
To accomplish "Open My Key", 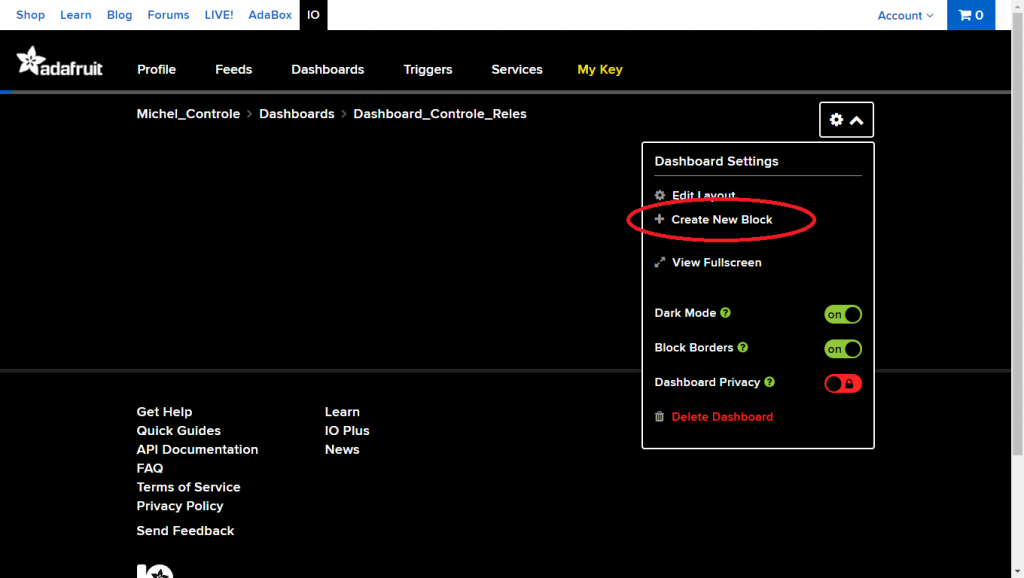I will (x=600, y=69).
